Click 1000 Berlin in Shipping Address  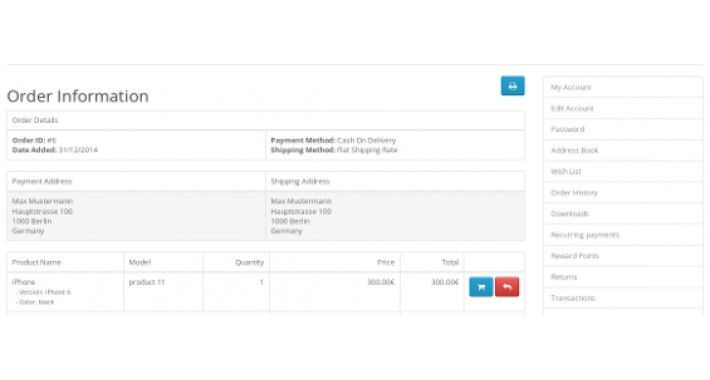290,221
